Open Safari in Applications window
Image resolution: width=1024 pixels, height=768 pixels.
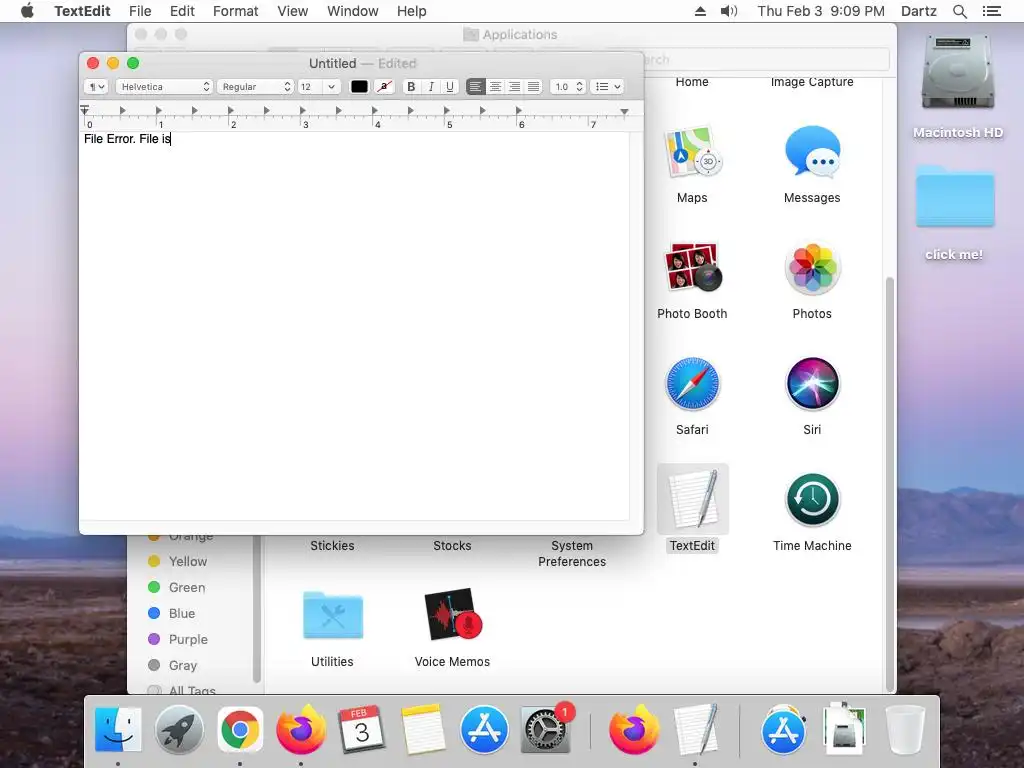692,384
